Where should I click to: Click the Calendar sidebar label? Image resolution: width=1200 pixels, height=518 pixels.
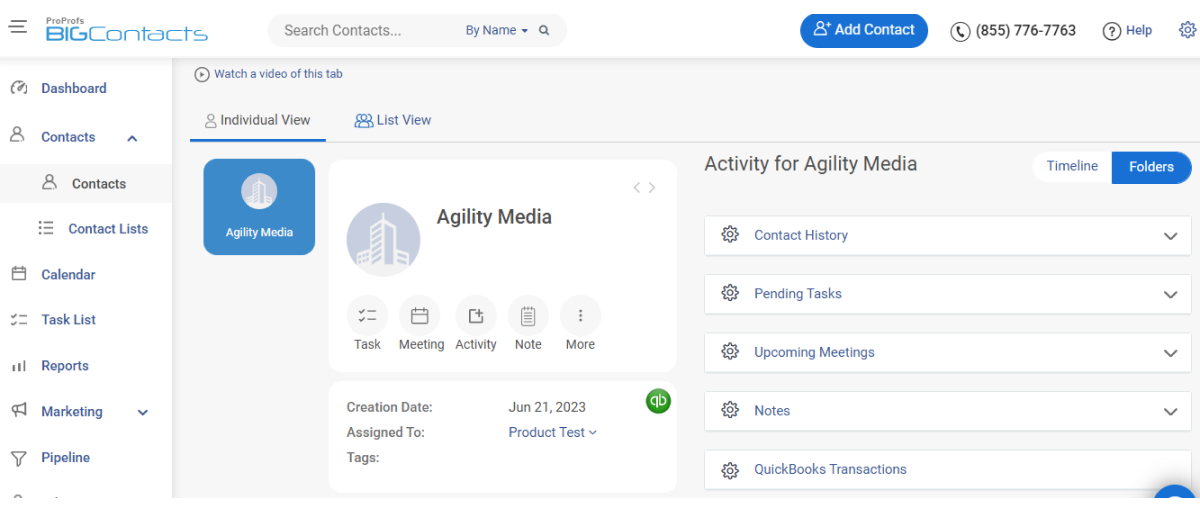pyautogui.click(x=68, y=274)
